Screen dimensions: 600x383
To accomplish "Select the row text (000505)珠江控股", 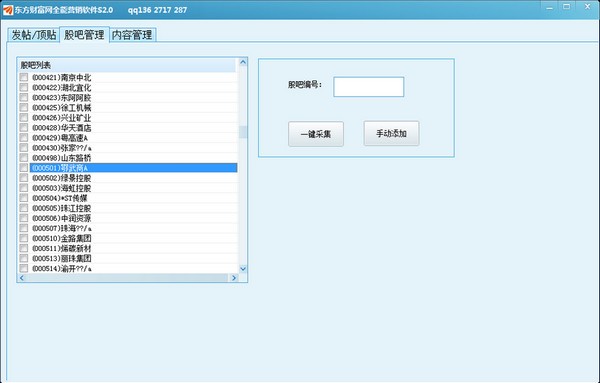I will tap(62, 208).
